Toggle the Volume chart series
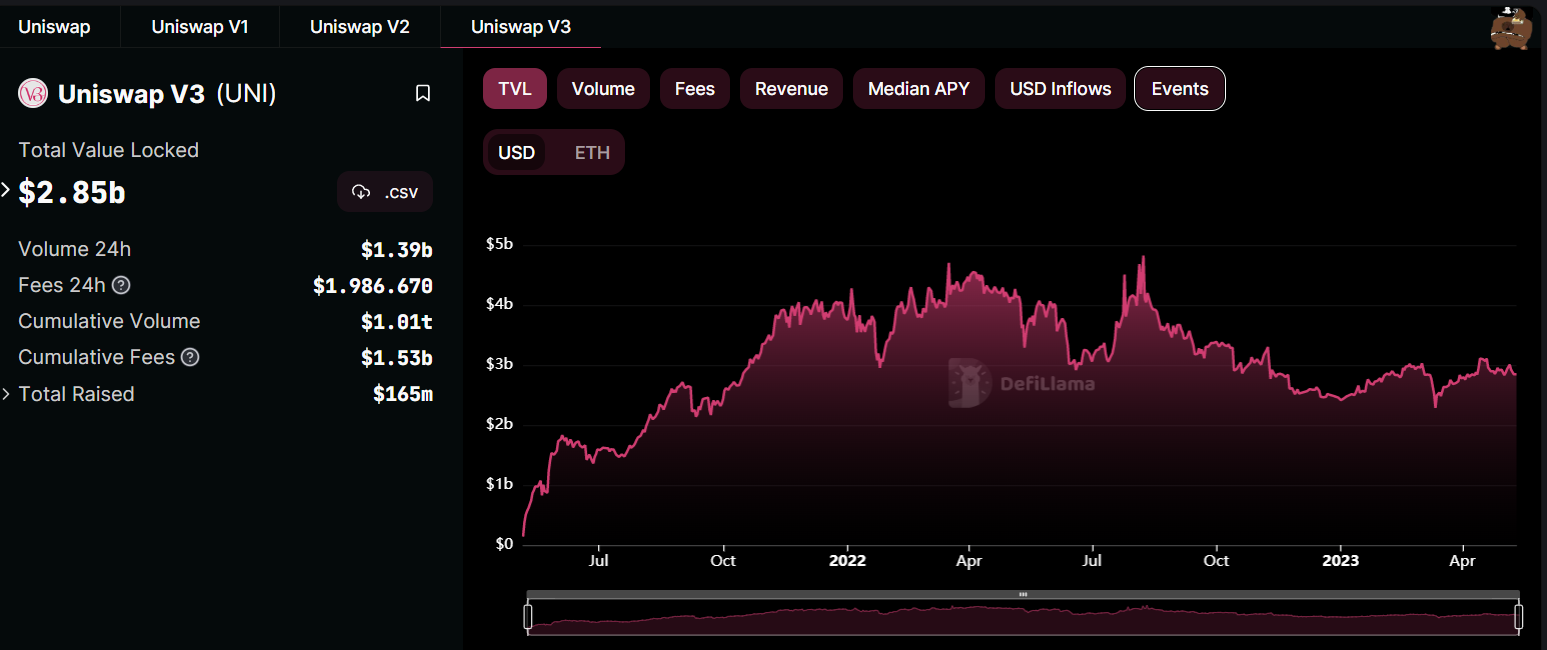This screenshot has width=1547, height=650. point(603,89)
